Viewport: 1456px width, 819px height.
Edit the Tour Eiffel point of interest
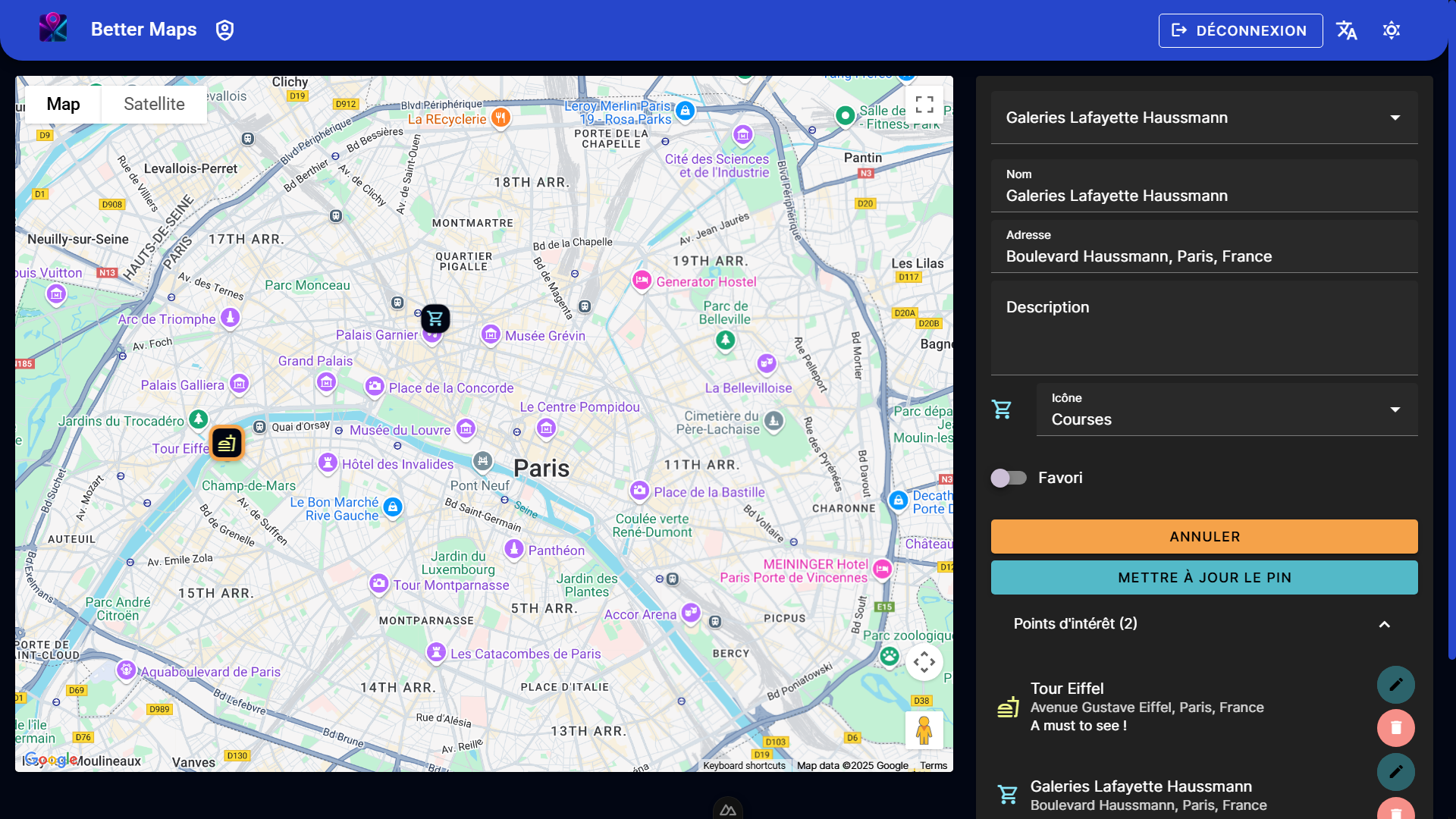(x=1395, y=685)
